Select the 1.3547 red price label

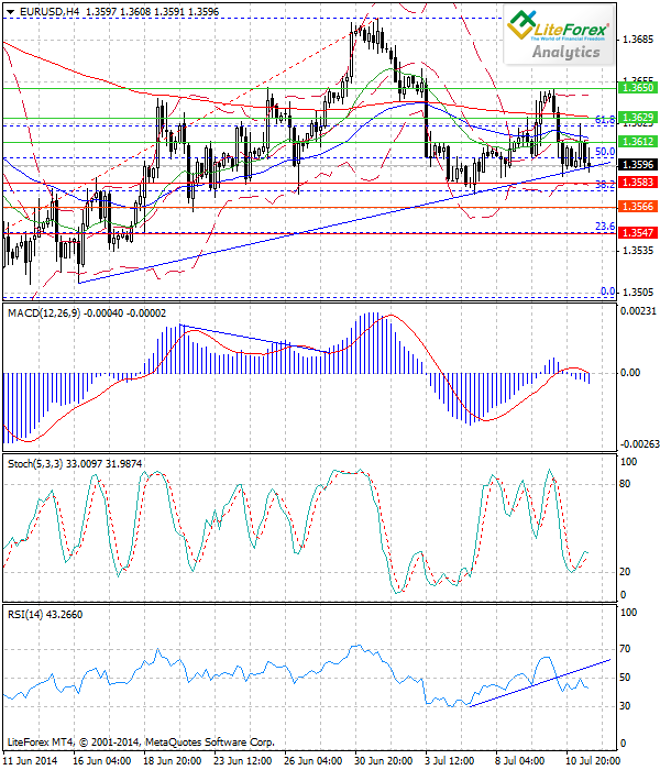(638, 232)
